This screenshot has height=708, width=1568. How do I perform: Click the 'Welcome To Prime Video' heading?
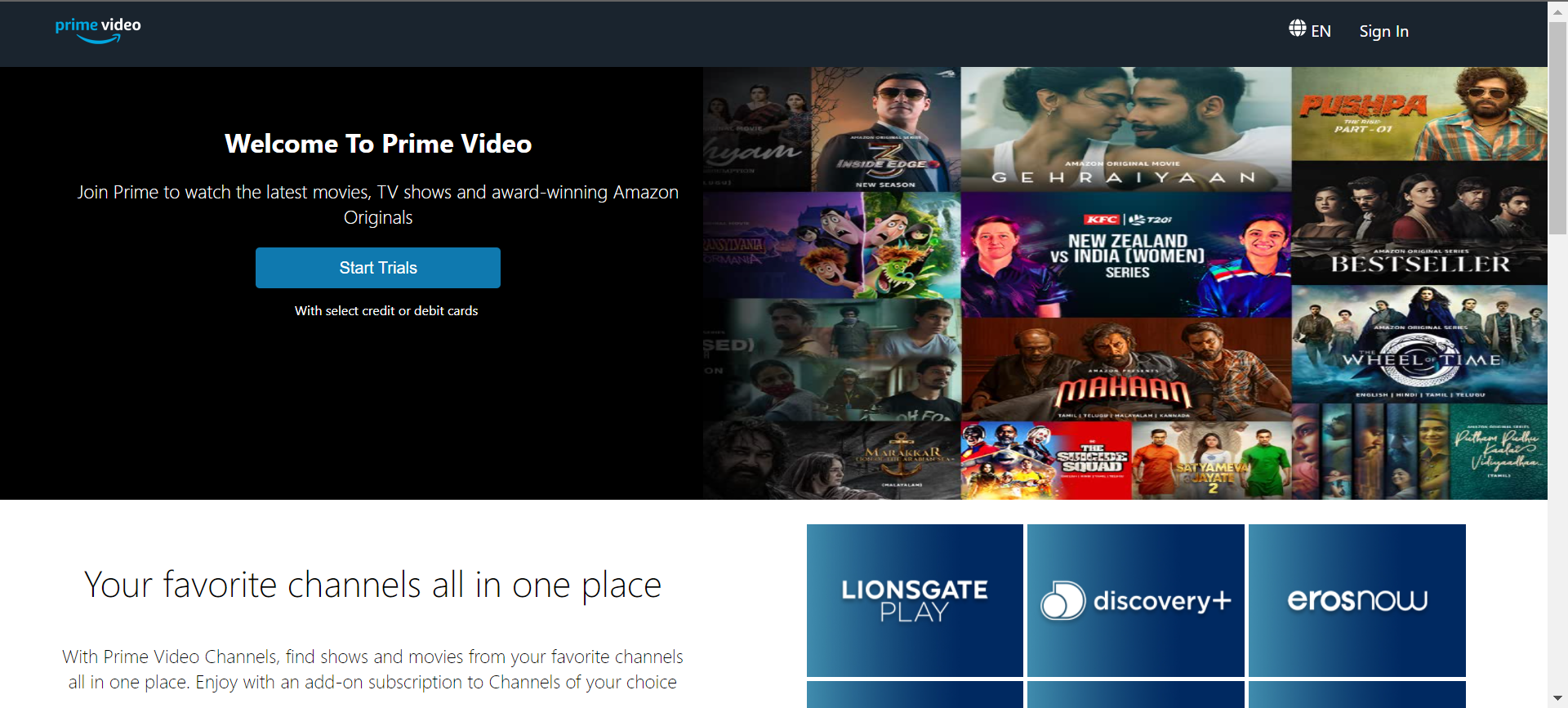click(x=378, y=144)
